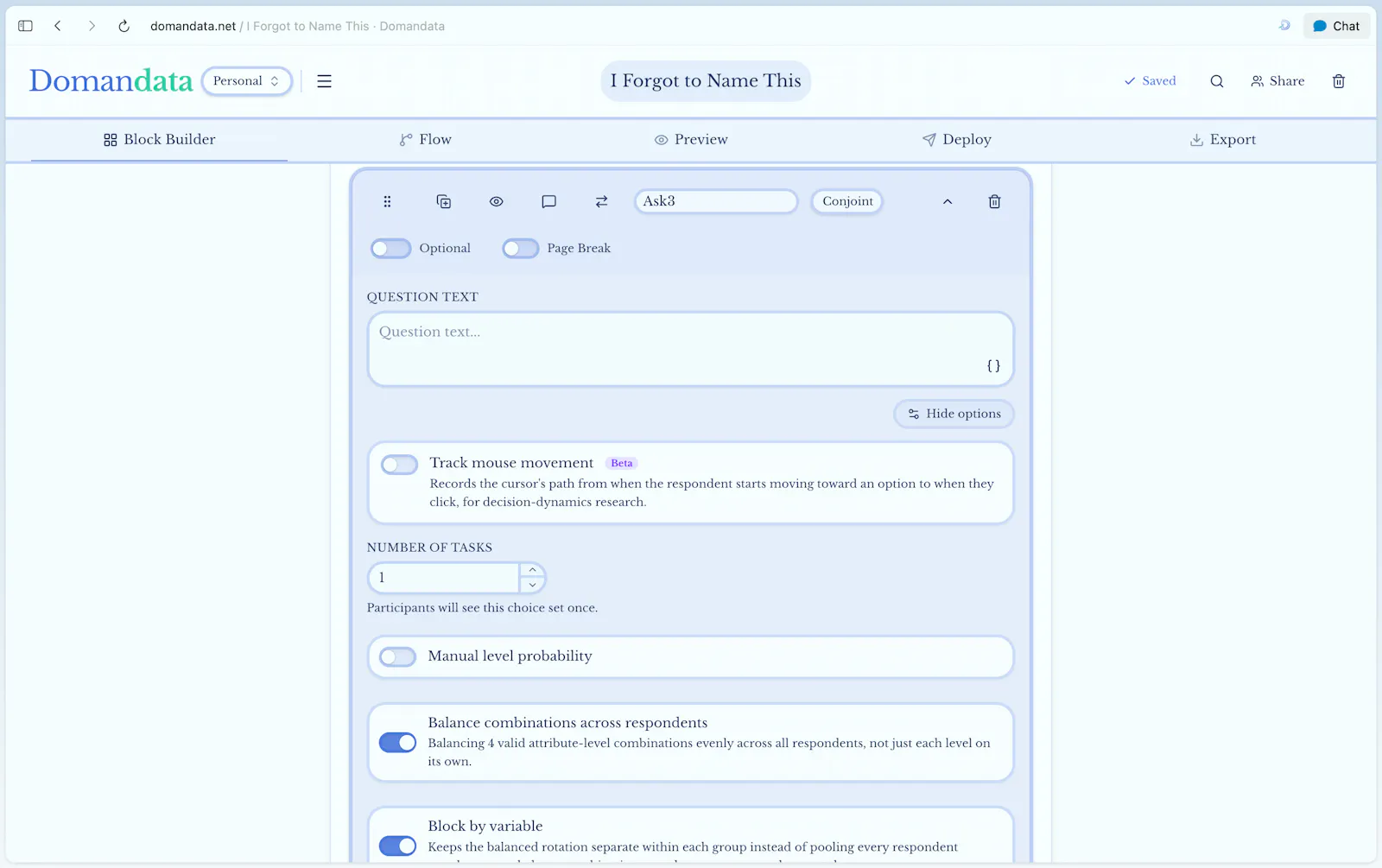
Task: Grab the question drag handle
Action: [x=387, y=201]
